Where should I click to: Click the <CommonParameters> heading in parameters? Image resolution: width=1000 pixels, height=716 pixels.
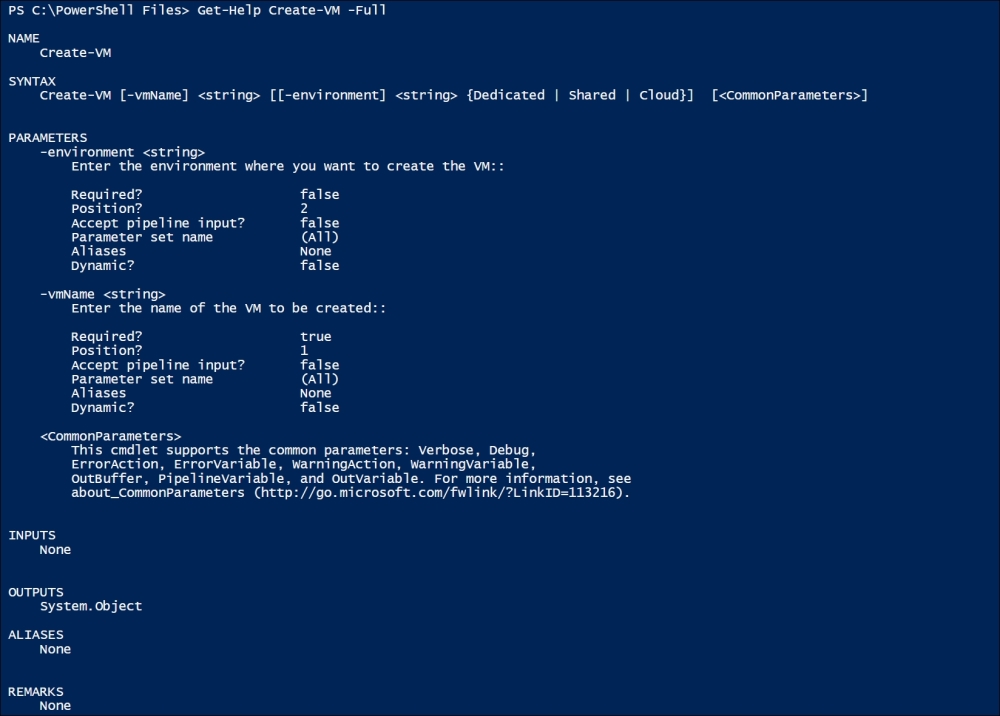coord(110,437)
